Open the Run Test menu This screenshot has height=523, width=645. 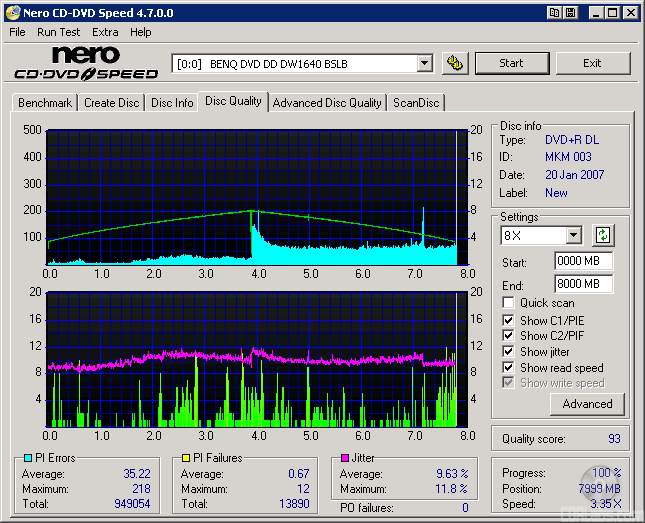pyautogui.click(x=58, y=32)
